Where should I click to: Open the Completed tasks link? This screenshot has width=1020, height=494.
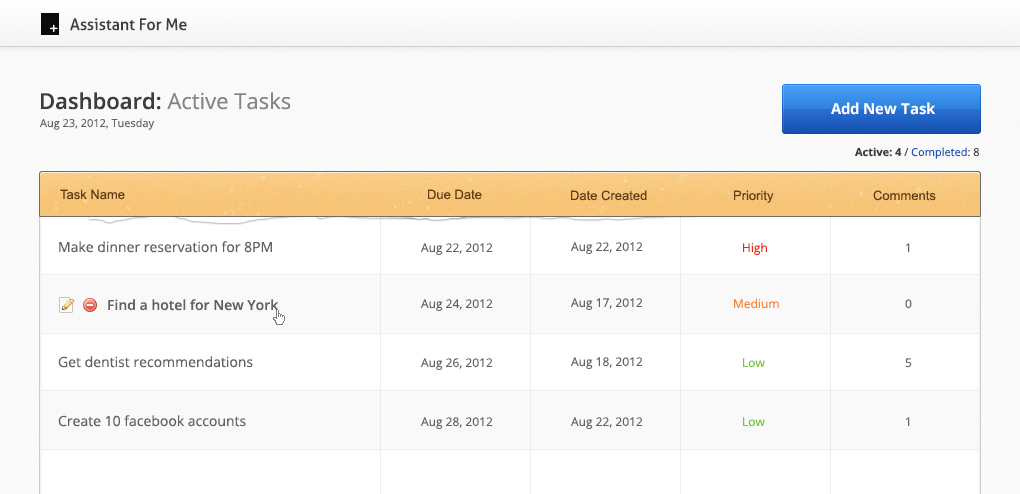click(938, 153)
